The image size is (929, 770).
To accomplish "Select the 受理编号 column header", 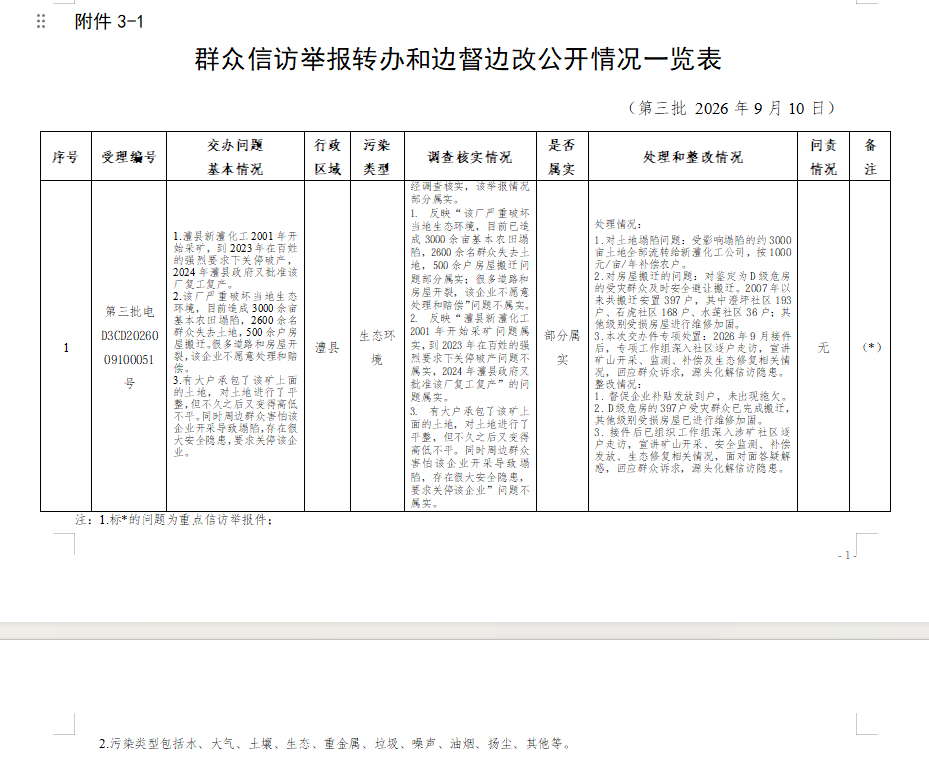I will tap(129, 156).
